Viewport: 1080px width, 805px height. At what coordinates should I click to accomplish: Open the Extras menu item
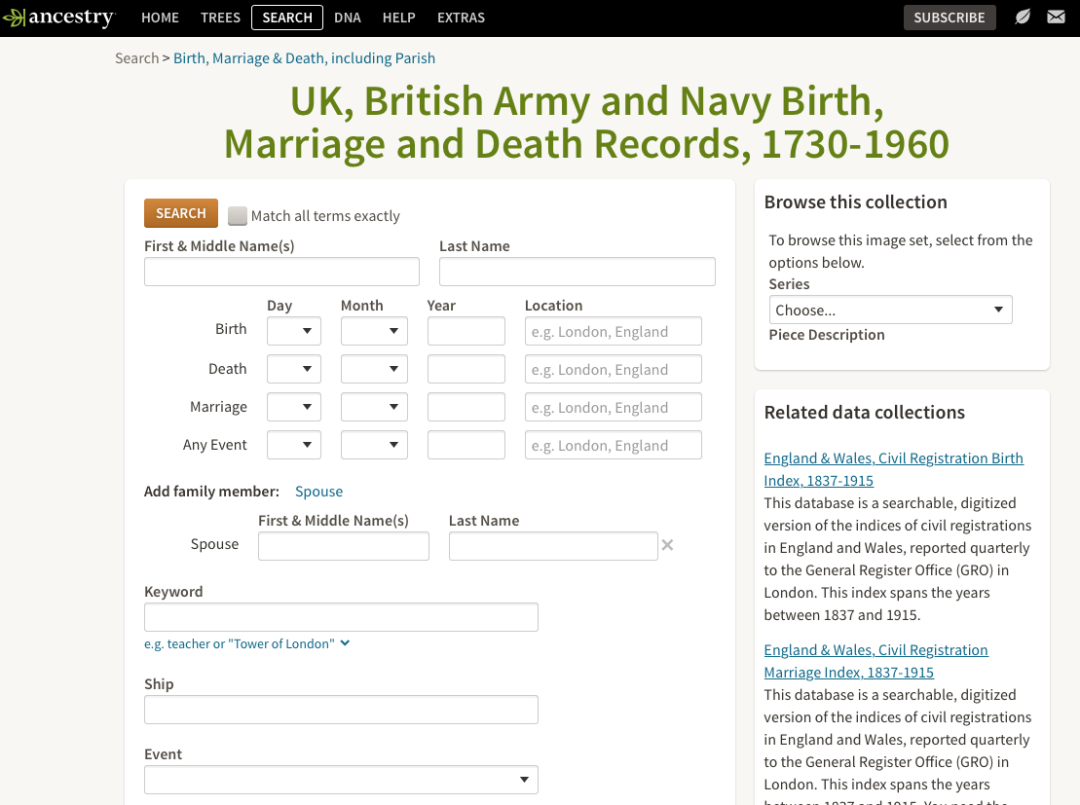tap(461, 17)
